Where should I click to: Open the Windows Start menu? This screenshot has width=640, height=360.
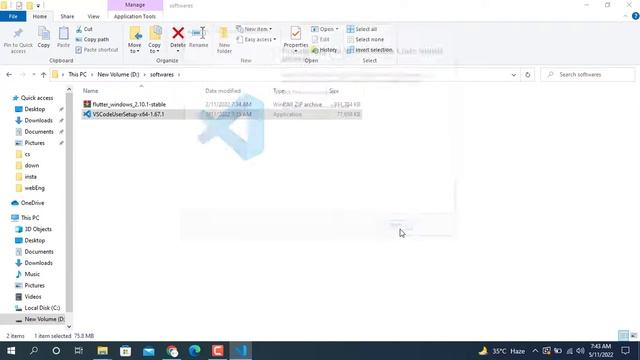point(11,351)
